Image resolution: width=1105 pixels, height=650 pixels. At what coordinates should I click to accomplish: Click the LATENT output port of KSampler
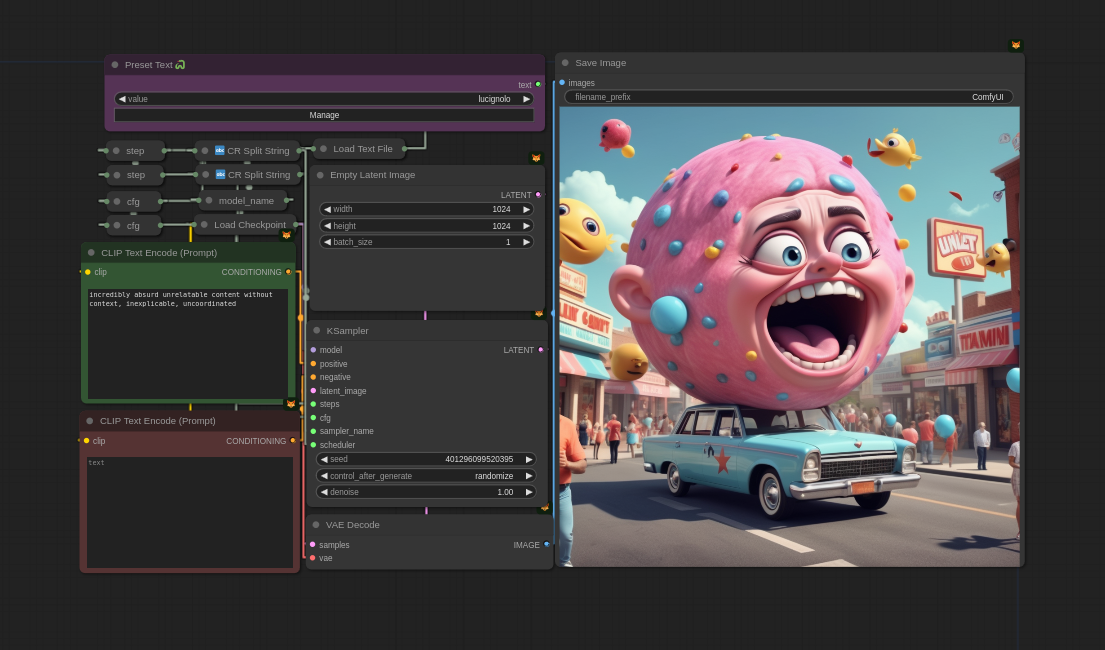(541, 350)
